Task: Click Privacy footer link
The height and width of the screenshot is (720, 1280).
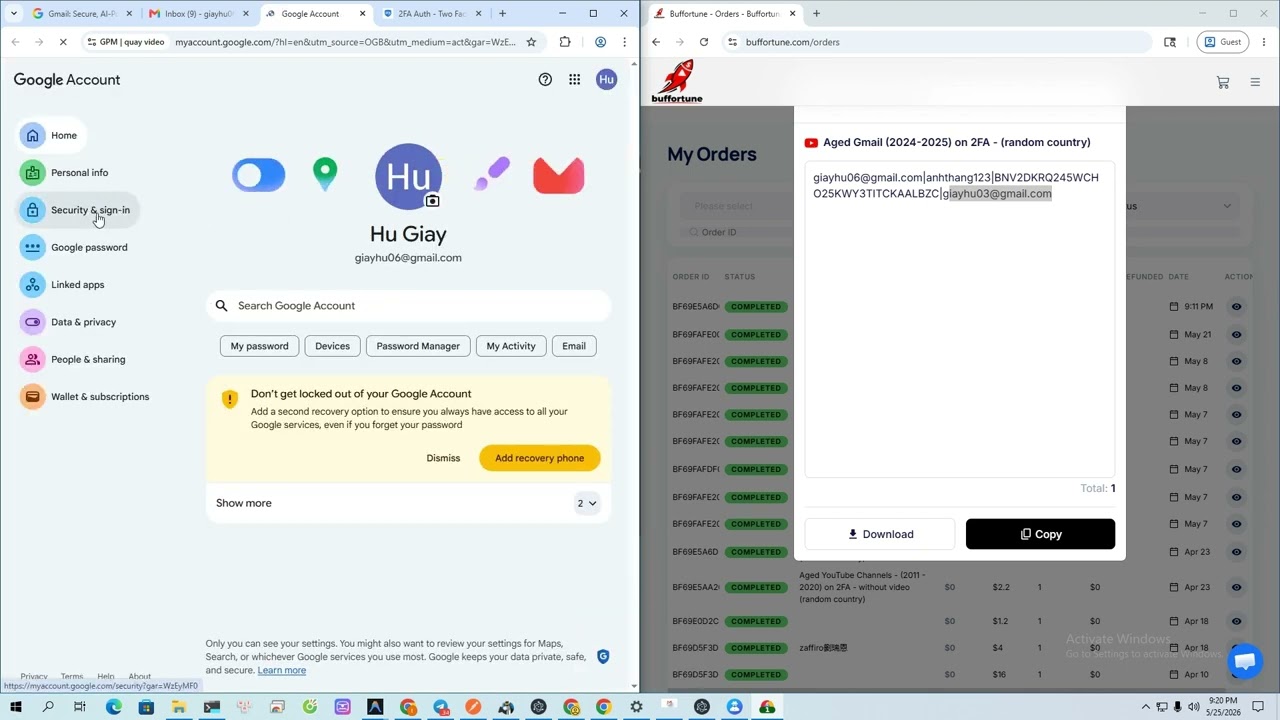Action: click(34, 677)
